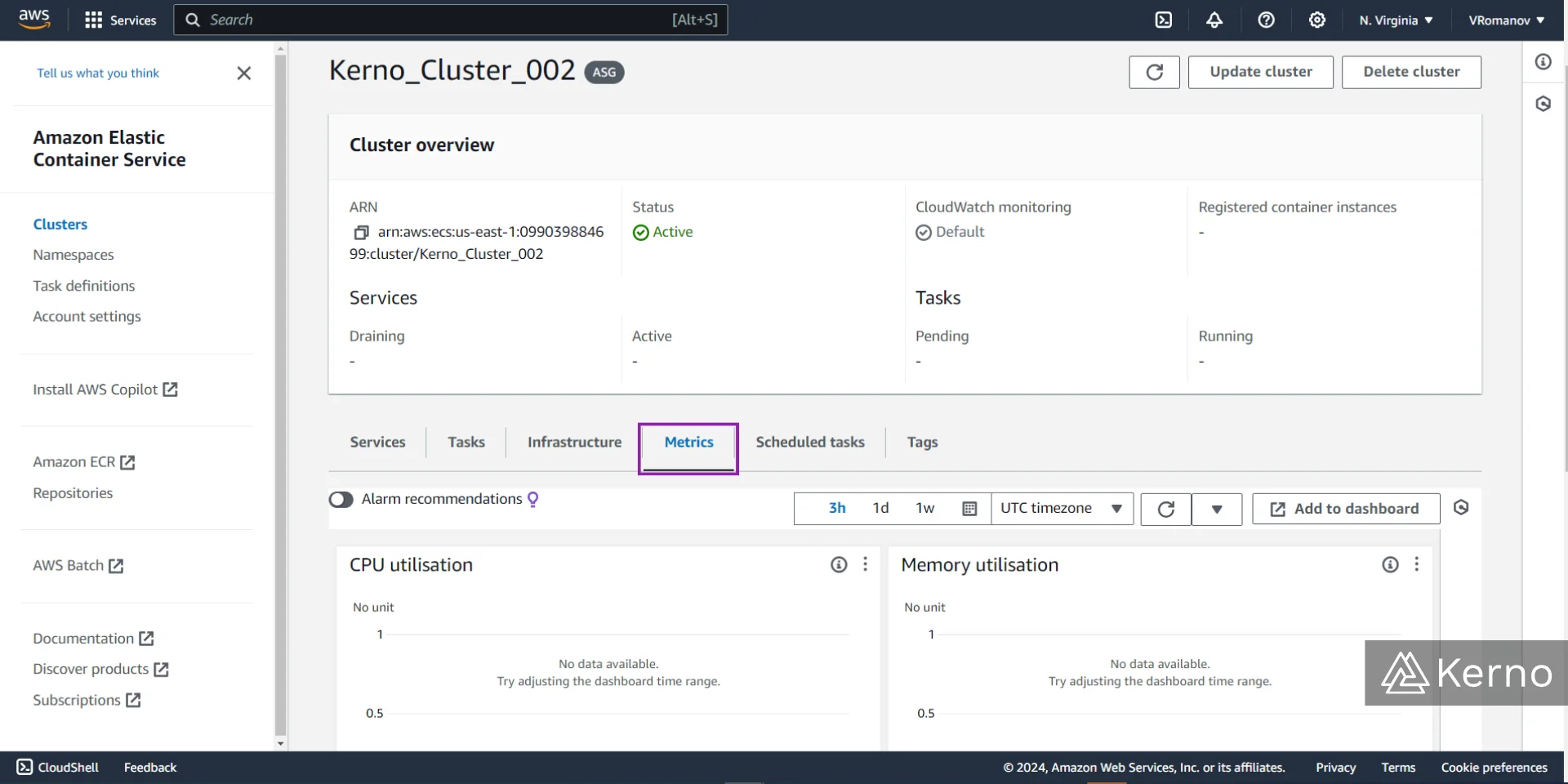Show info for Memory utilisation widget
The image size is (1568, 784).
click(x=1390, y=564)
